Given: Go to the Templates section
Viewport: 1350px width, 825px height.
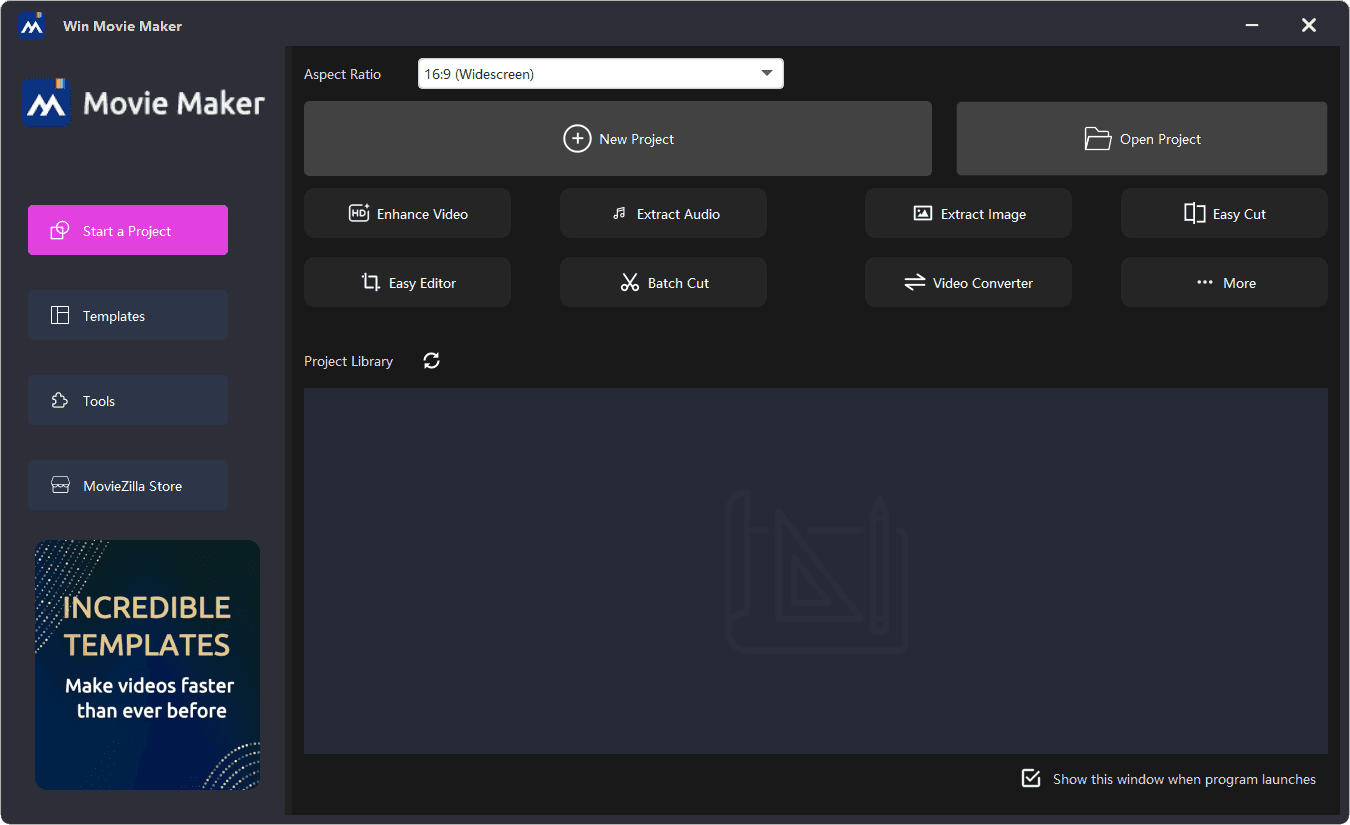Looking at the screenshot, I should [128, 315].
